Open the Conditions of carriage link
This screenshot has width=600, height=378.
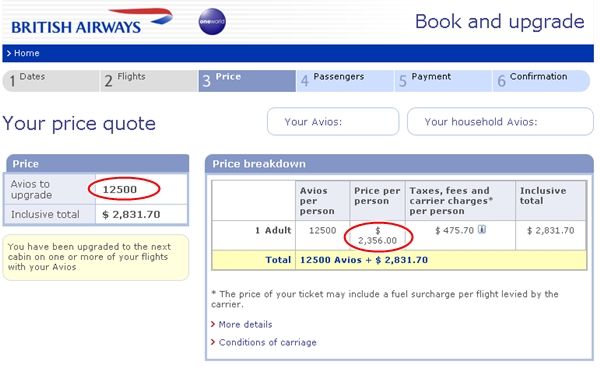pos(267,342)
